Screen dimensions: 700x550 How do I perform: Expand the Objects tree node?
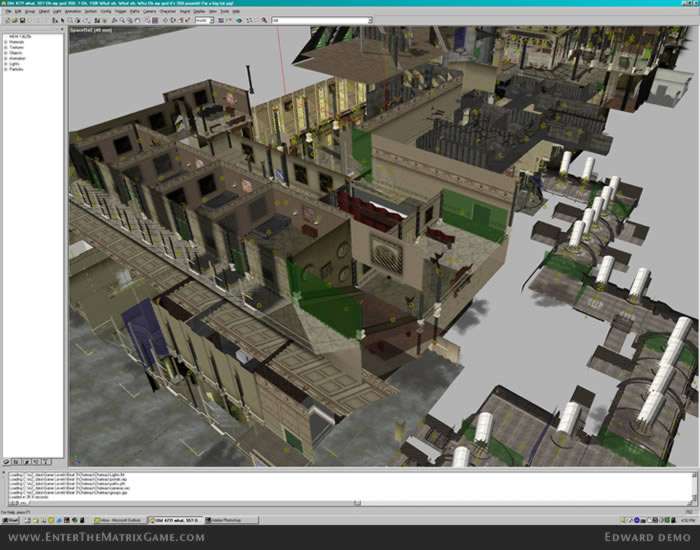6,53
